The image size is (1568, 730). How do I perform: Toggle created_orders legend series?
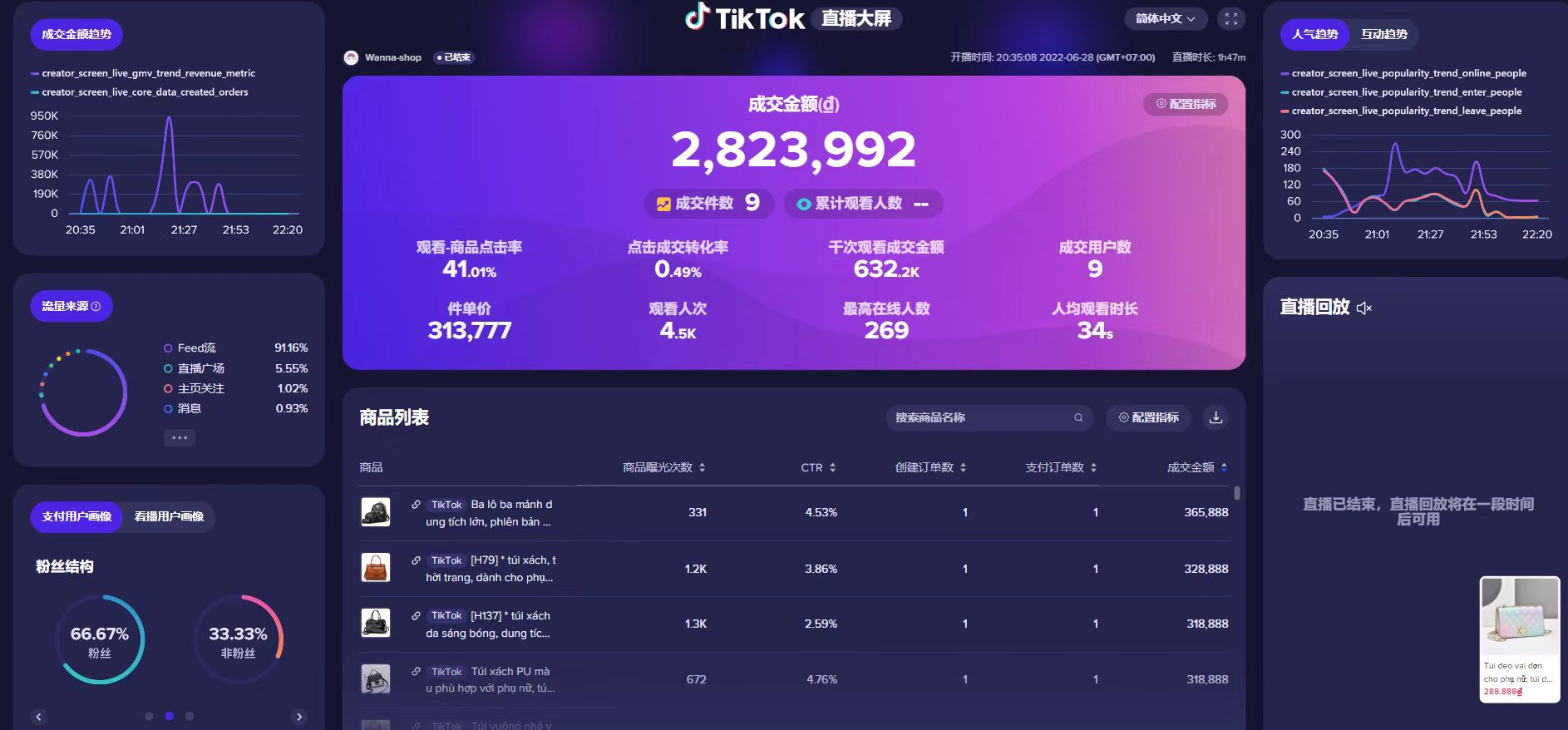tap(140, 92)
